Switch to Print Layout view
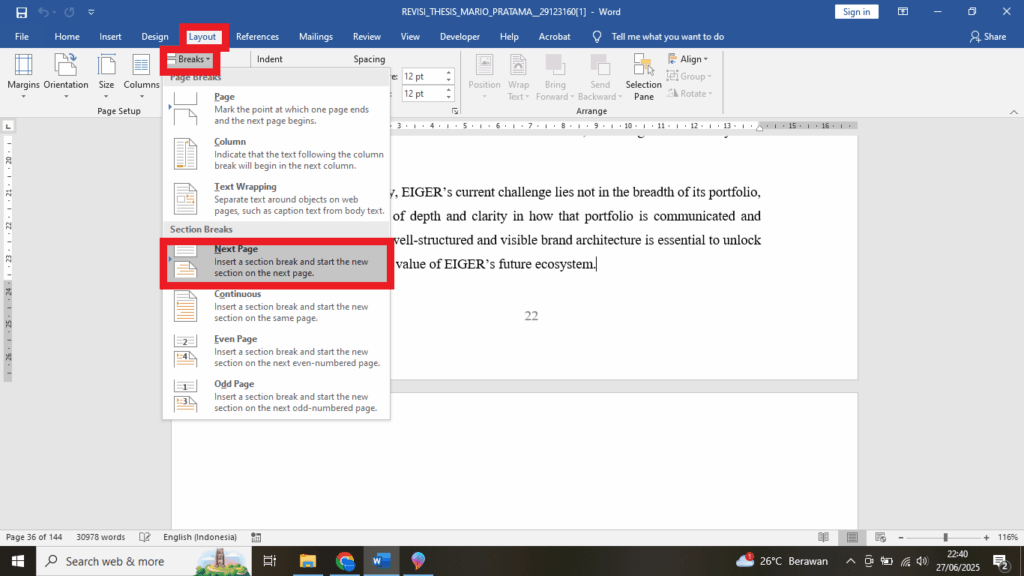 tap(852, 537)
